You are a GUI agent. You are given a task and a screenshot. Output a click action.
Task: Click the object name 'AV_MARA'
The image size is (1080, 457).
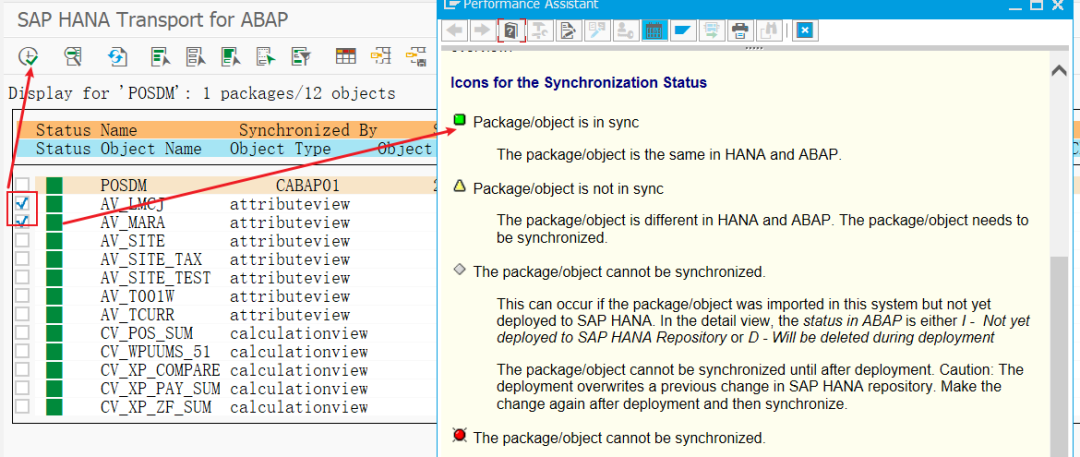(x=133, y=223)
